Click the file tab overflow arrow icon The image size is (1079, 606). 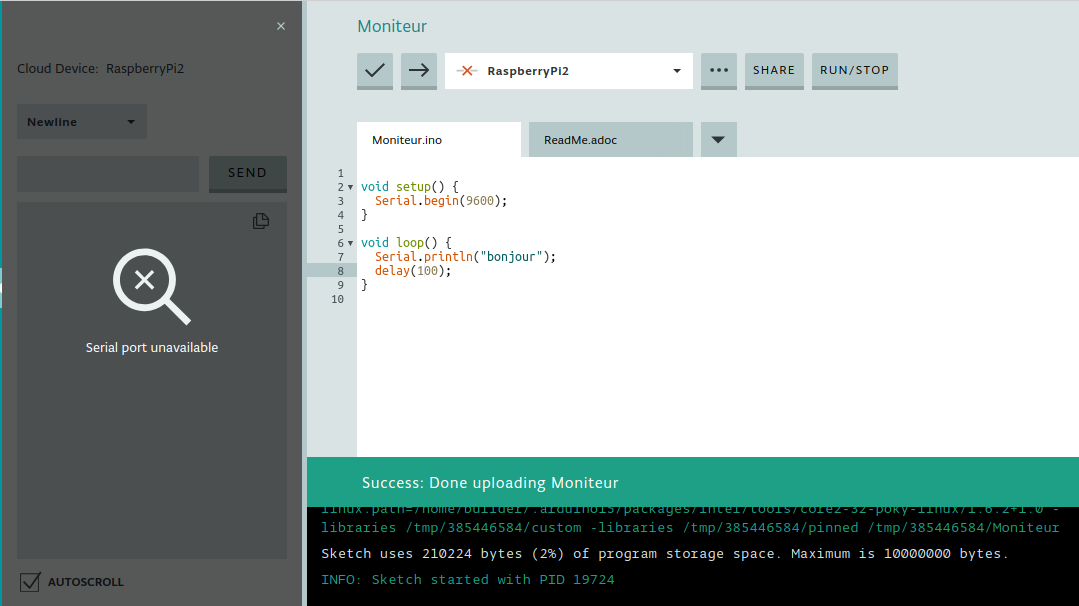click(x=718, y=139)
